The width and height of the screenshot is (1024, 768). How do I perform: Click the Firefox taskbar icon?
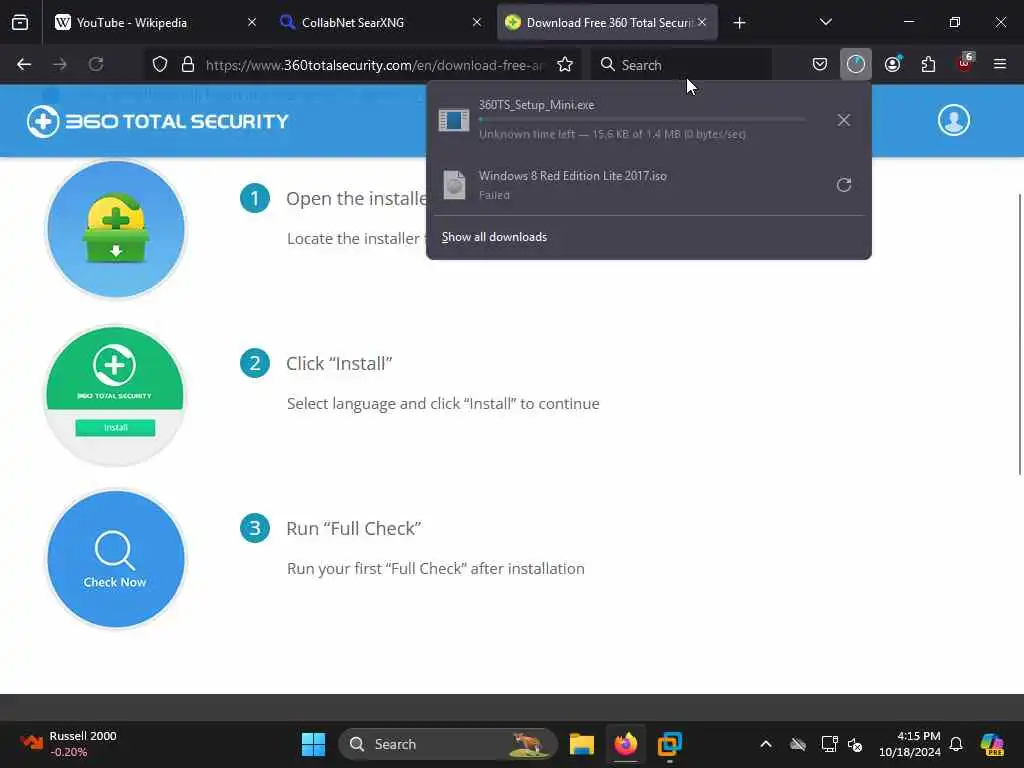(626, 744)
